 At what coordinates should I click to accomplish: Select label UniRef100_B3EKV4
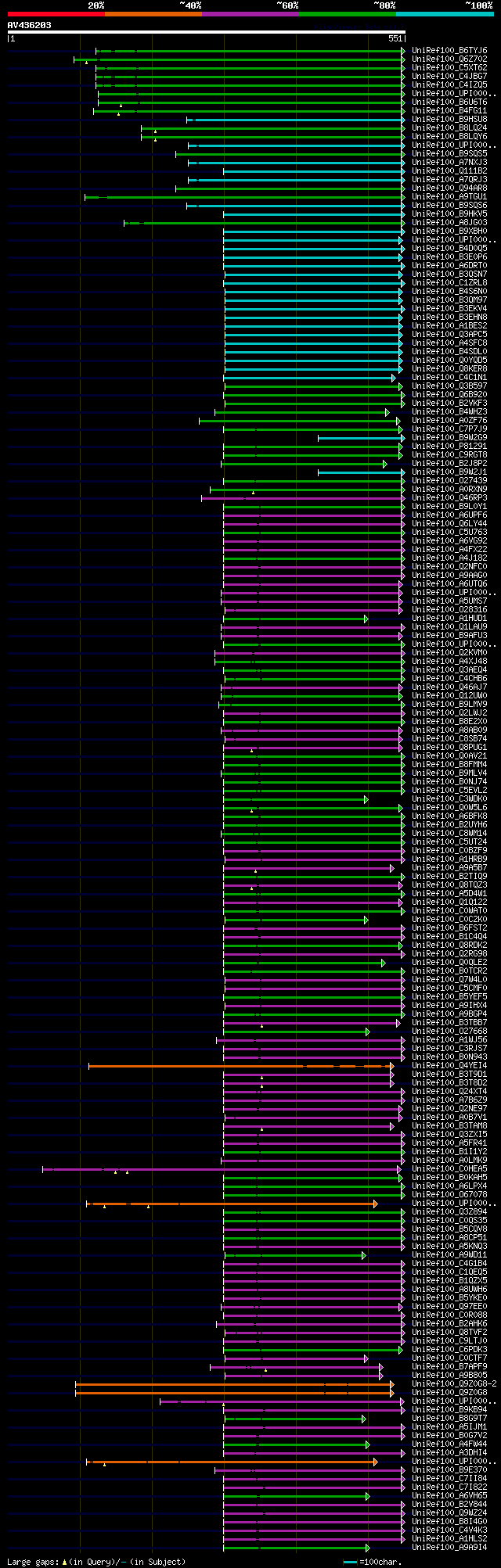[449, 308]
